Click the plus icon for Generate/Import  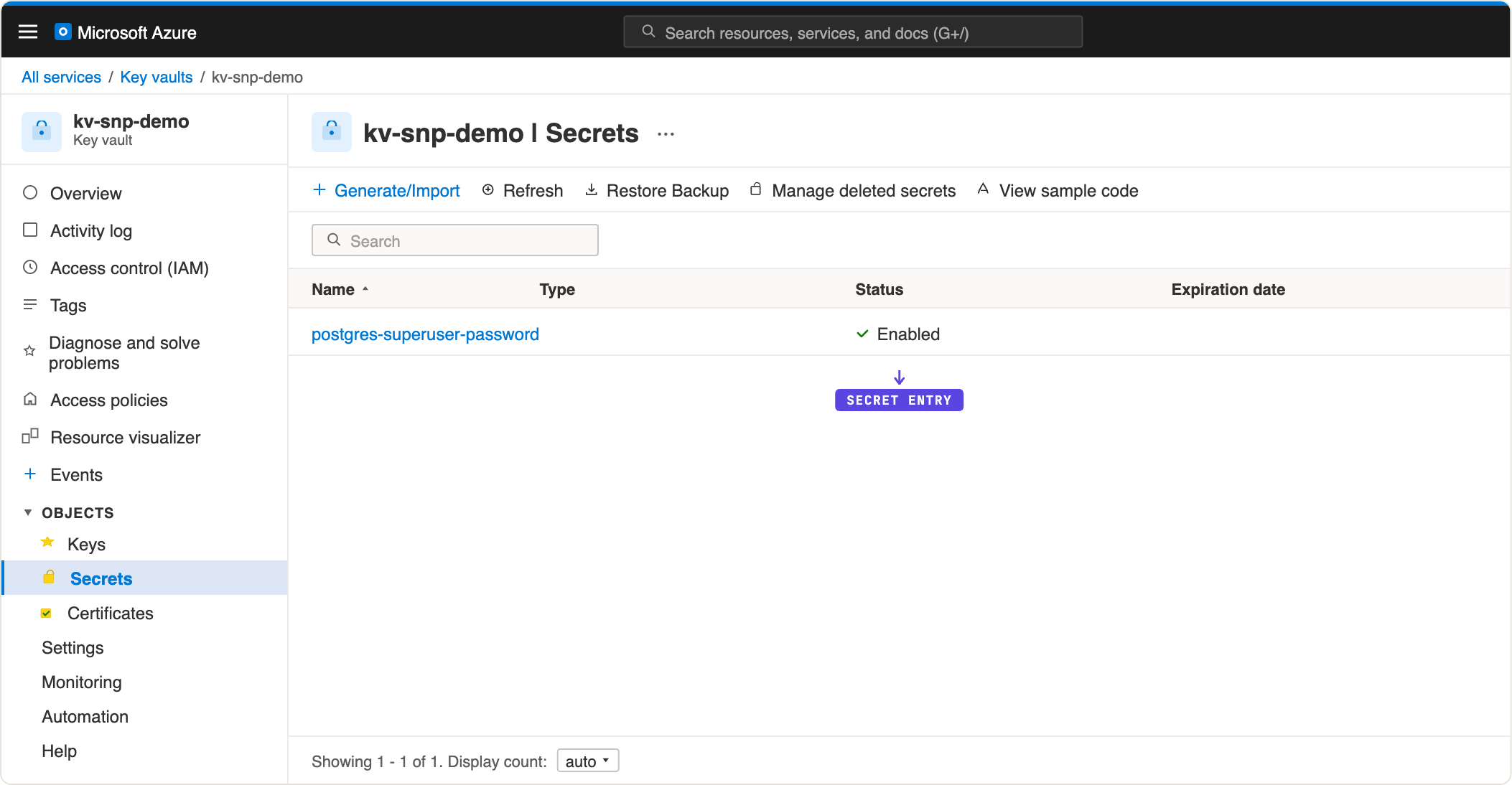(x=319, y=189)
